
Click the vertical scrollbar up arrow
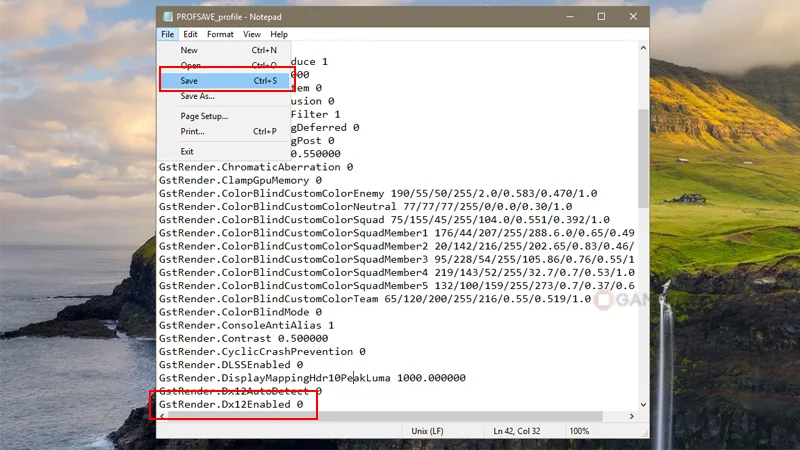point(643,48)
